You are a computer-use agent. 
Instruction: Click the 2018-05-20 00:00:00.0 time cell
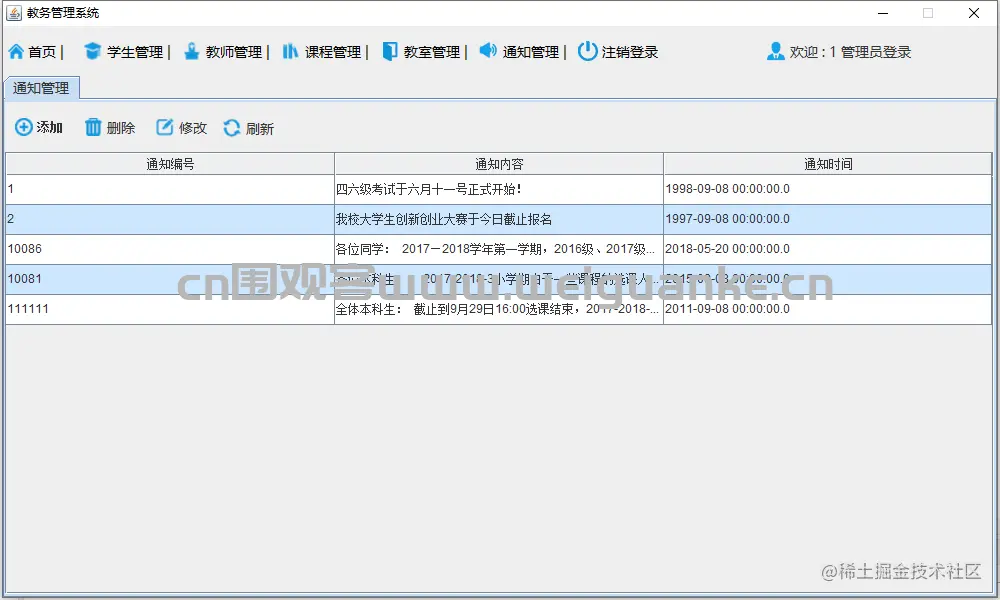[828, 249]
